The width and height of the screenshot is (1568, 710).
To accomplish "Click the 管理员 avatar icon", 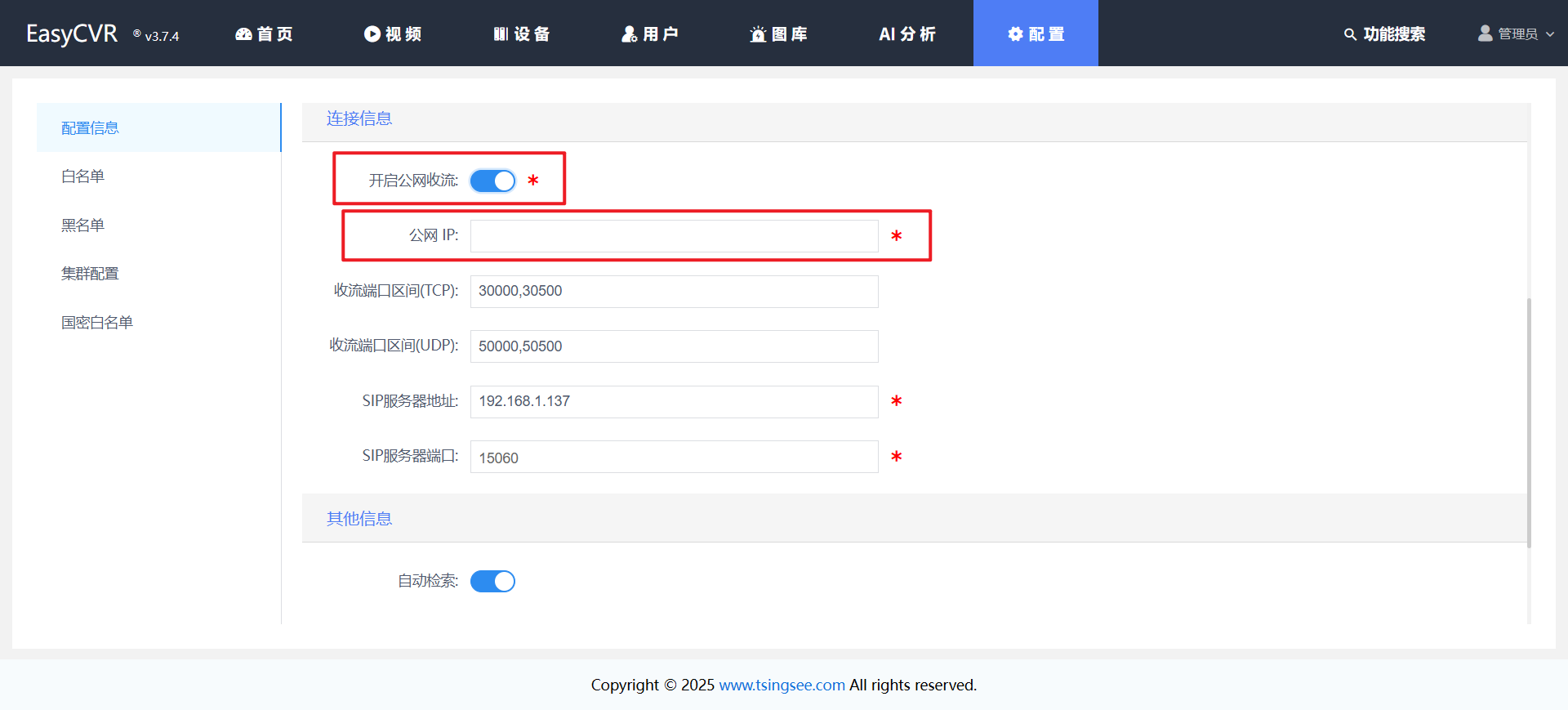I will tap(1485, 33).
